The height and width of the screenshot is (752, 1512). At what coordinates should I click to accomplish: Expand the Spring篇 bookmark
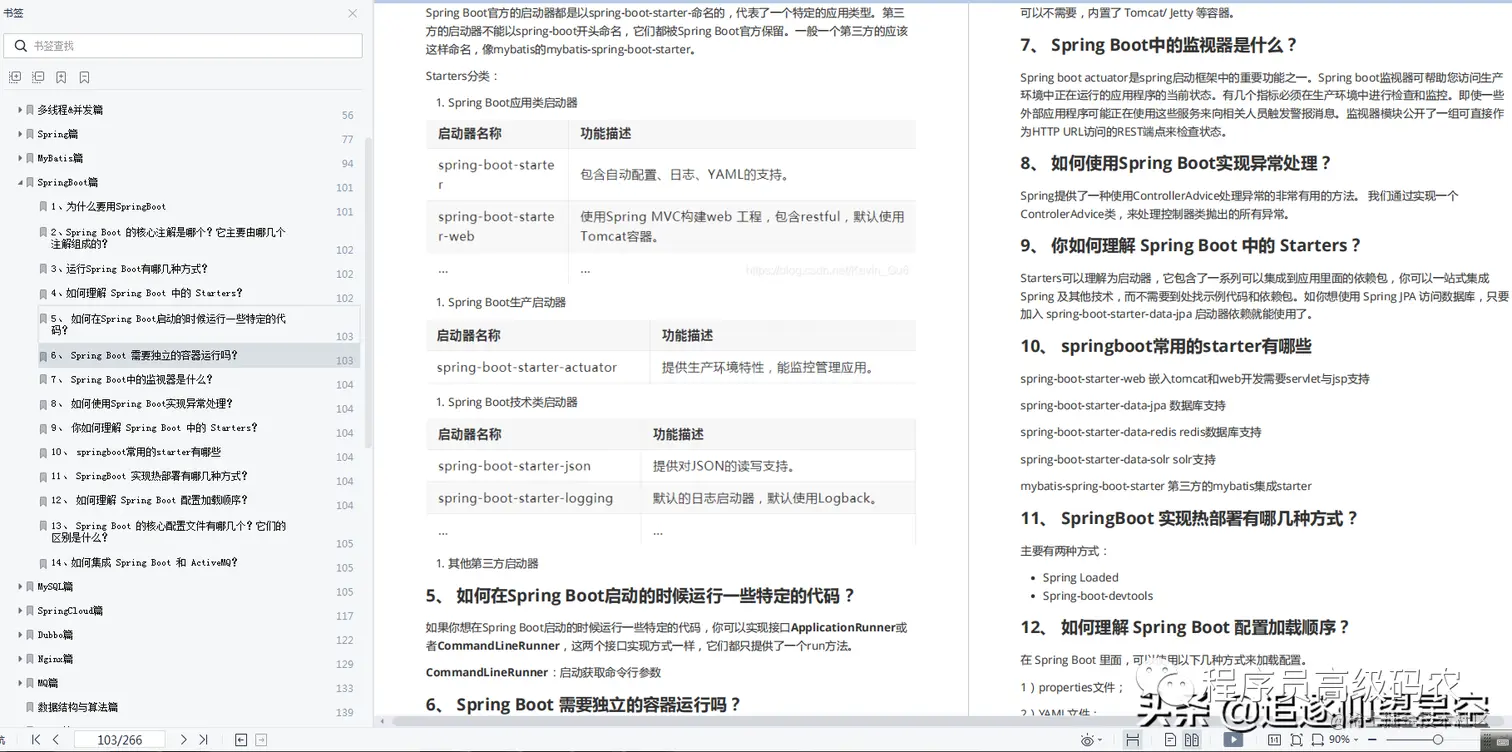click(x=19, y=134)
